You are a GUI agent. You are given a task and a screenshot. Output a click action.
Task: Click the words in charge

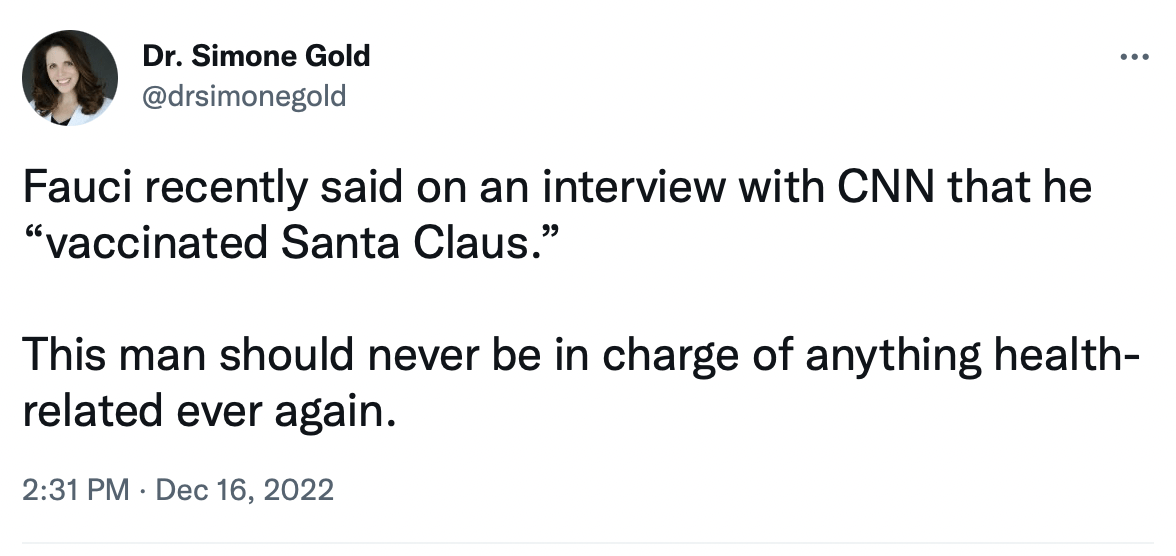click(x=642, y=356)
